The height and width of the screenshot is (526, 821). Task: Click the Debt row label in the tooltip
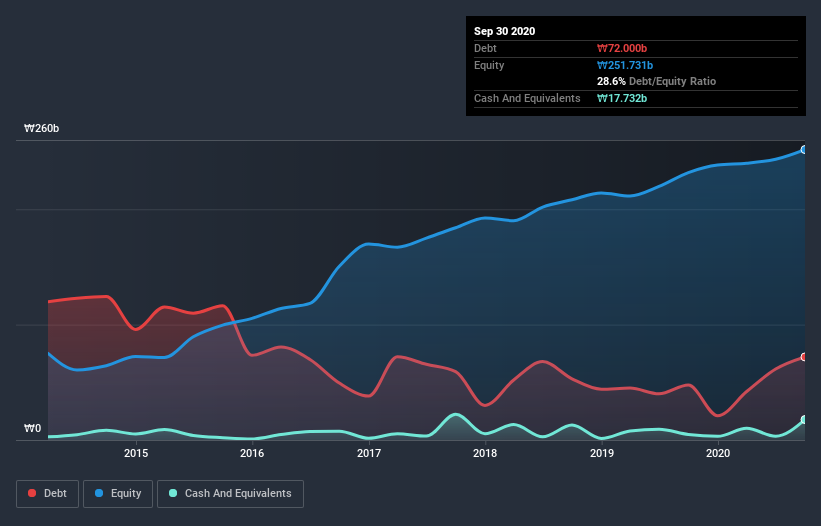pyautogui.click(x=485, y=48)
